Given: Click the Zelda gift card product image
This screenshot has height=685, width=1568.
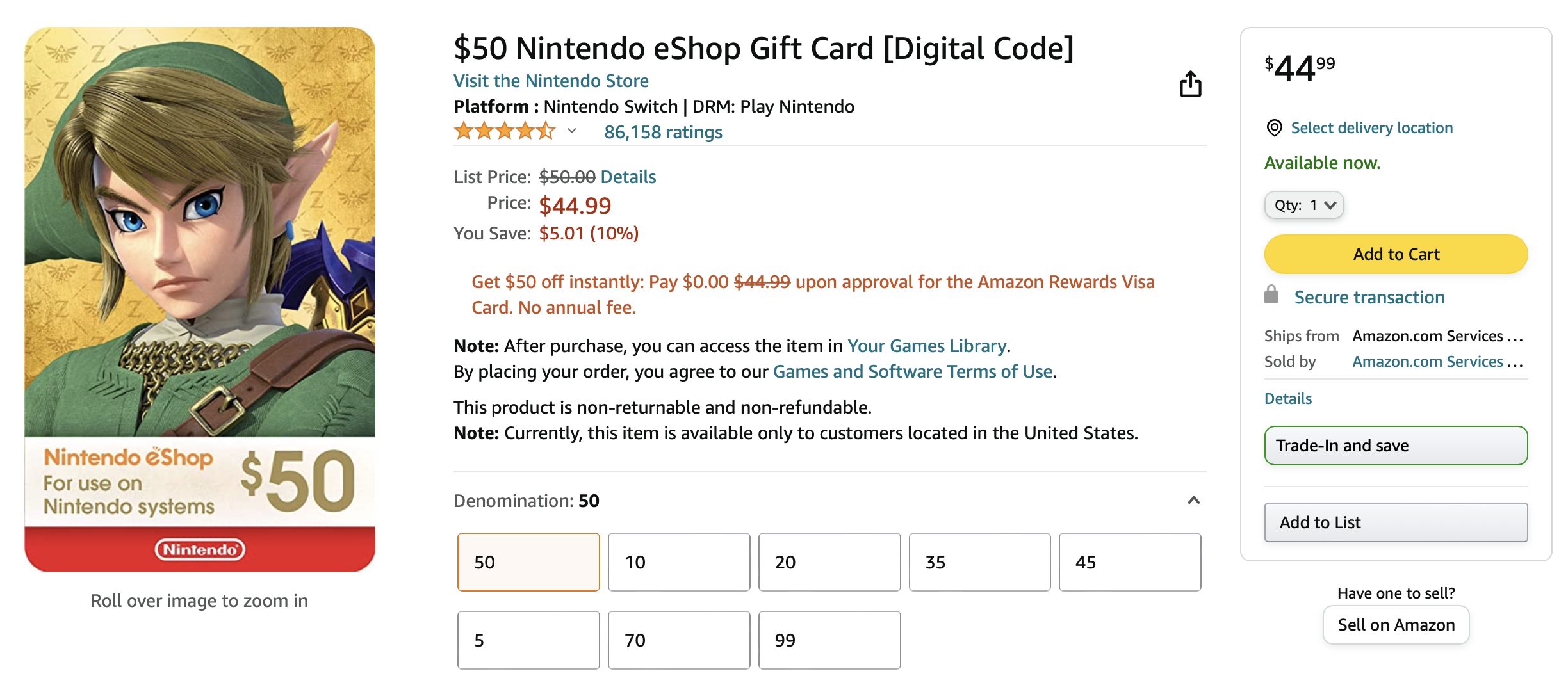Looking at the screenshot, I should [x=200, y=299].
